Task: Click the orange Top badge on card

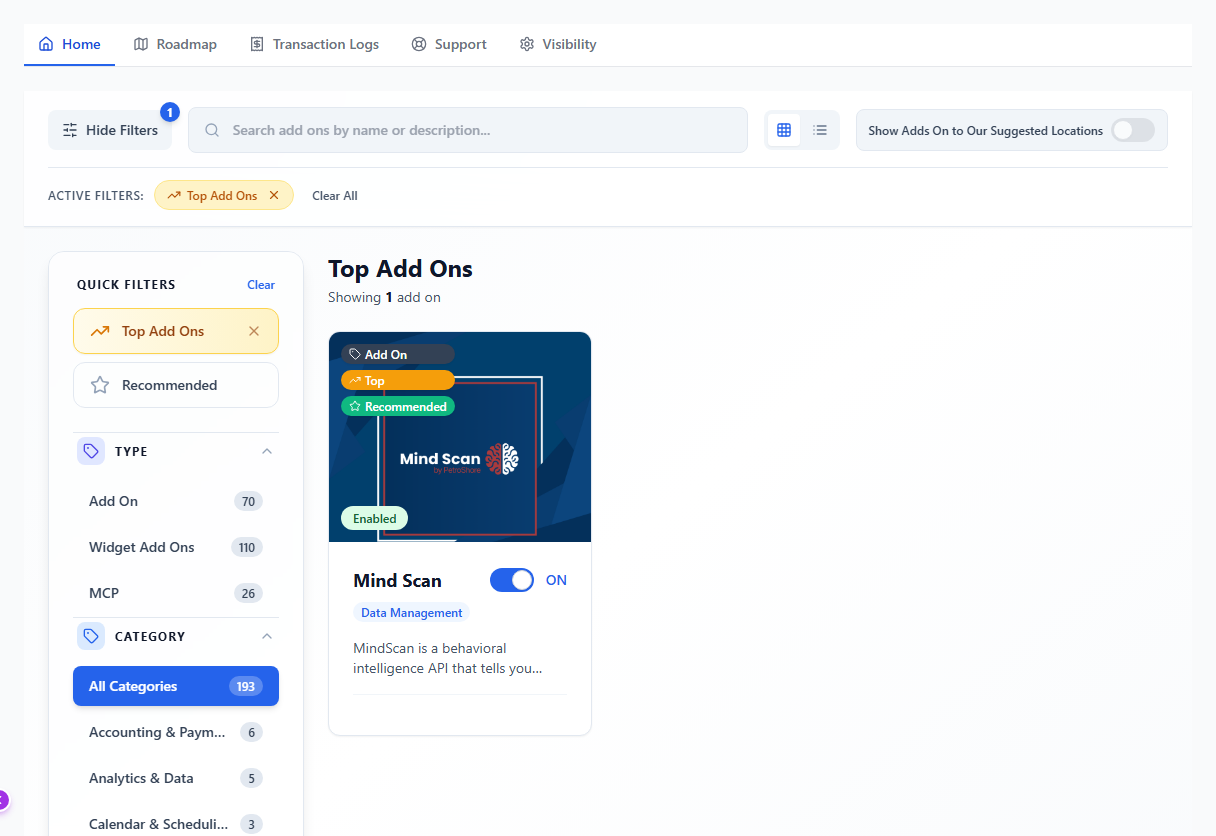Action: point(398,381)
